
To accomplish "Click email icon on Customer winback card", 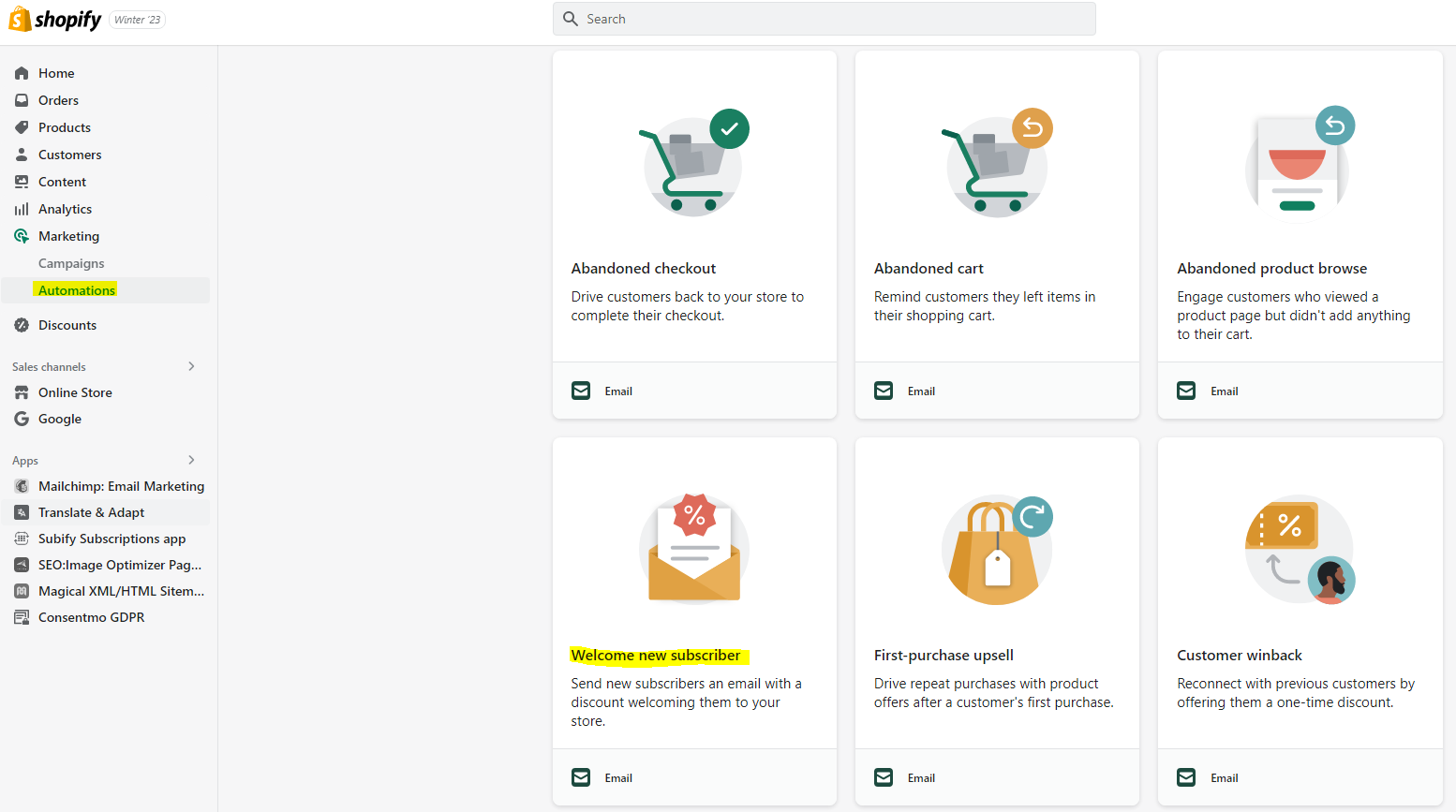I will tap(1186, 777).
